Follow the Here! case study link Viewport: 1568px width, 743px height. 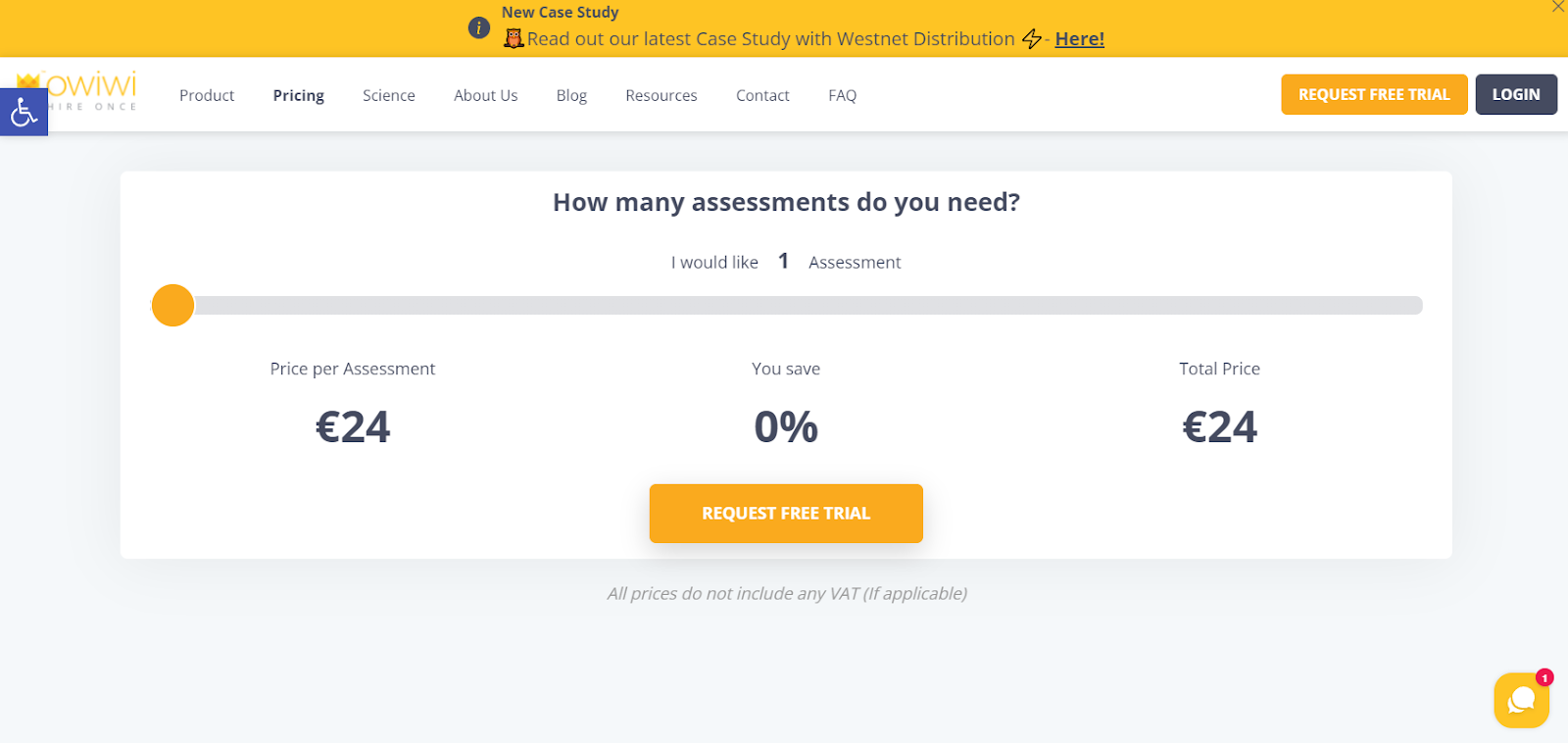(1079, 38)
